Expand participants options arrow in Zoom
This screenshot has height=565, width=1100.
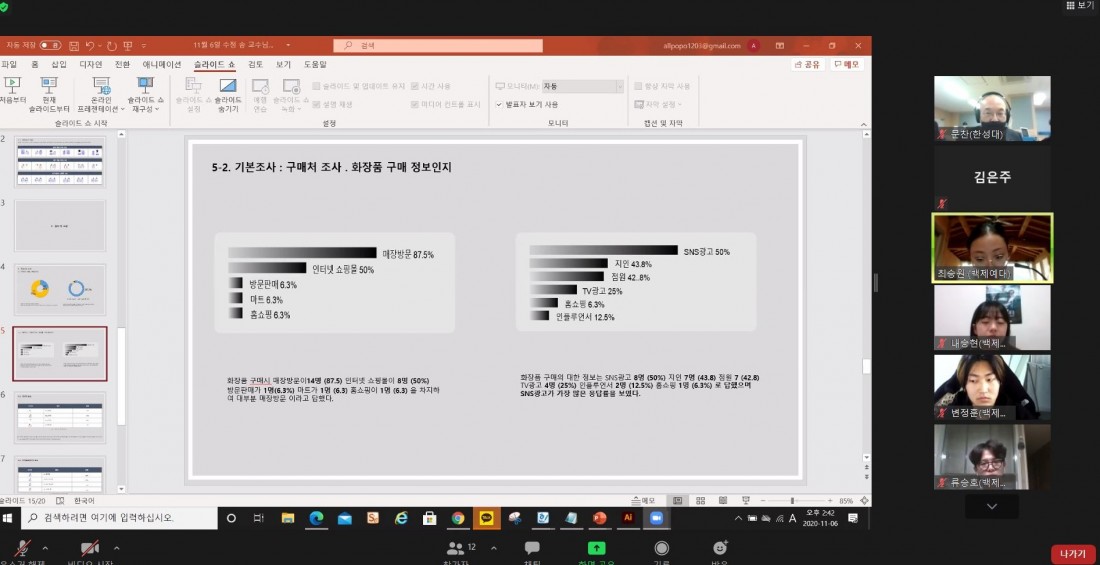point(493,548)
